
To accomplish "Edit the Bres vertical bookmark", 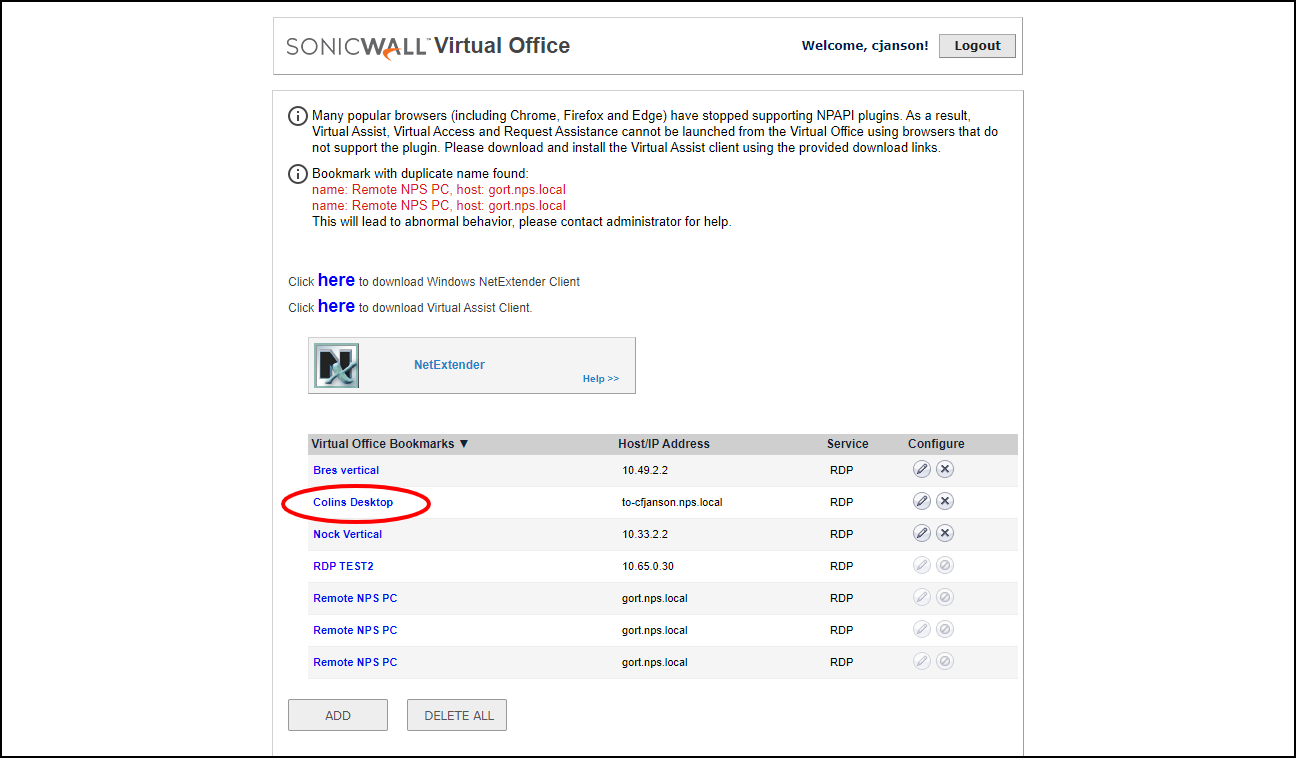I will click(922, 470).
